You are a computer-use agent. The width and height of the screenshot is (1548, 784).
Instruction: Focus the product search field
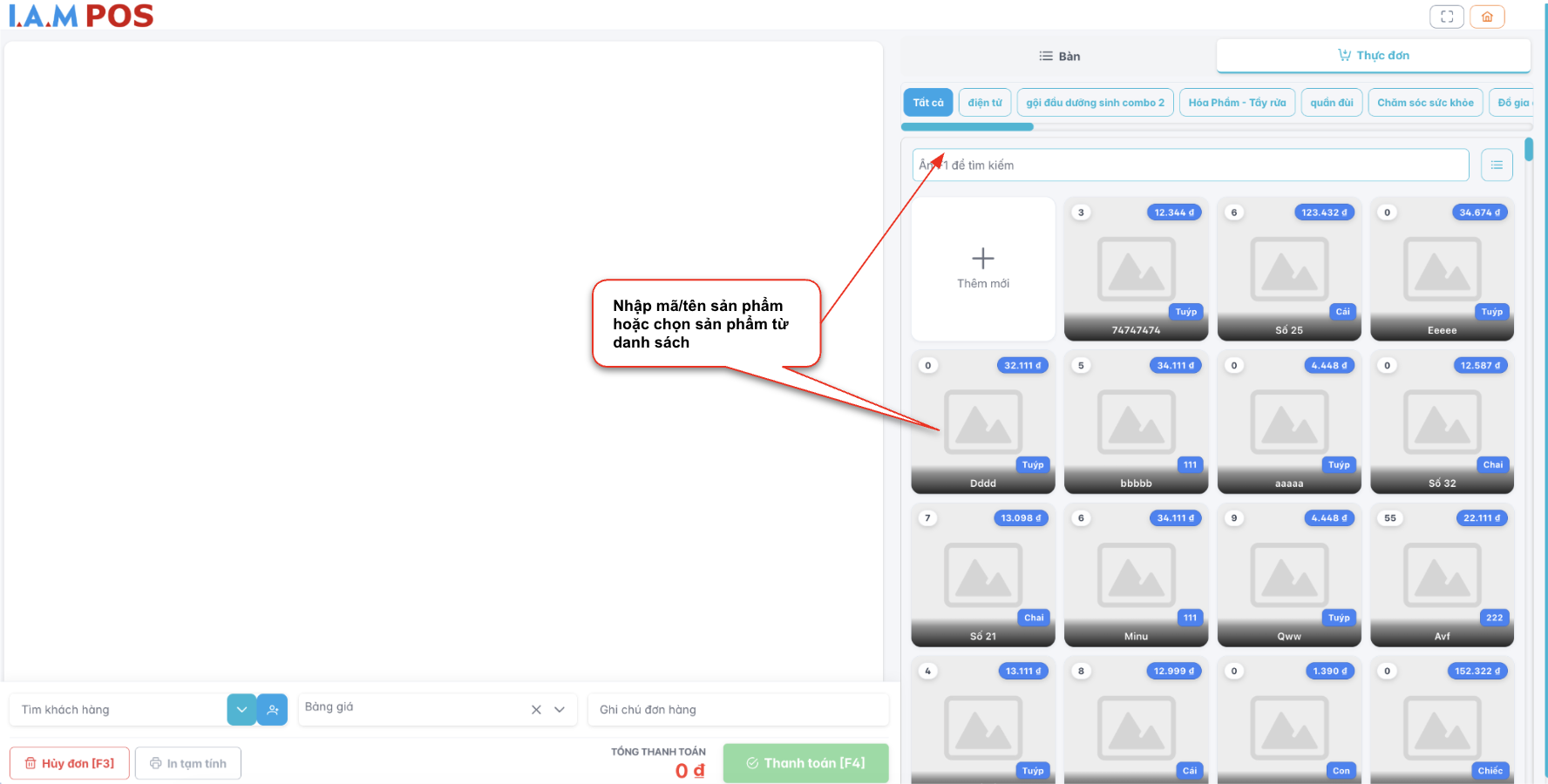(x=1190, y=165)
